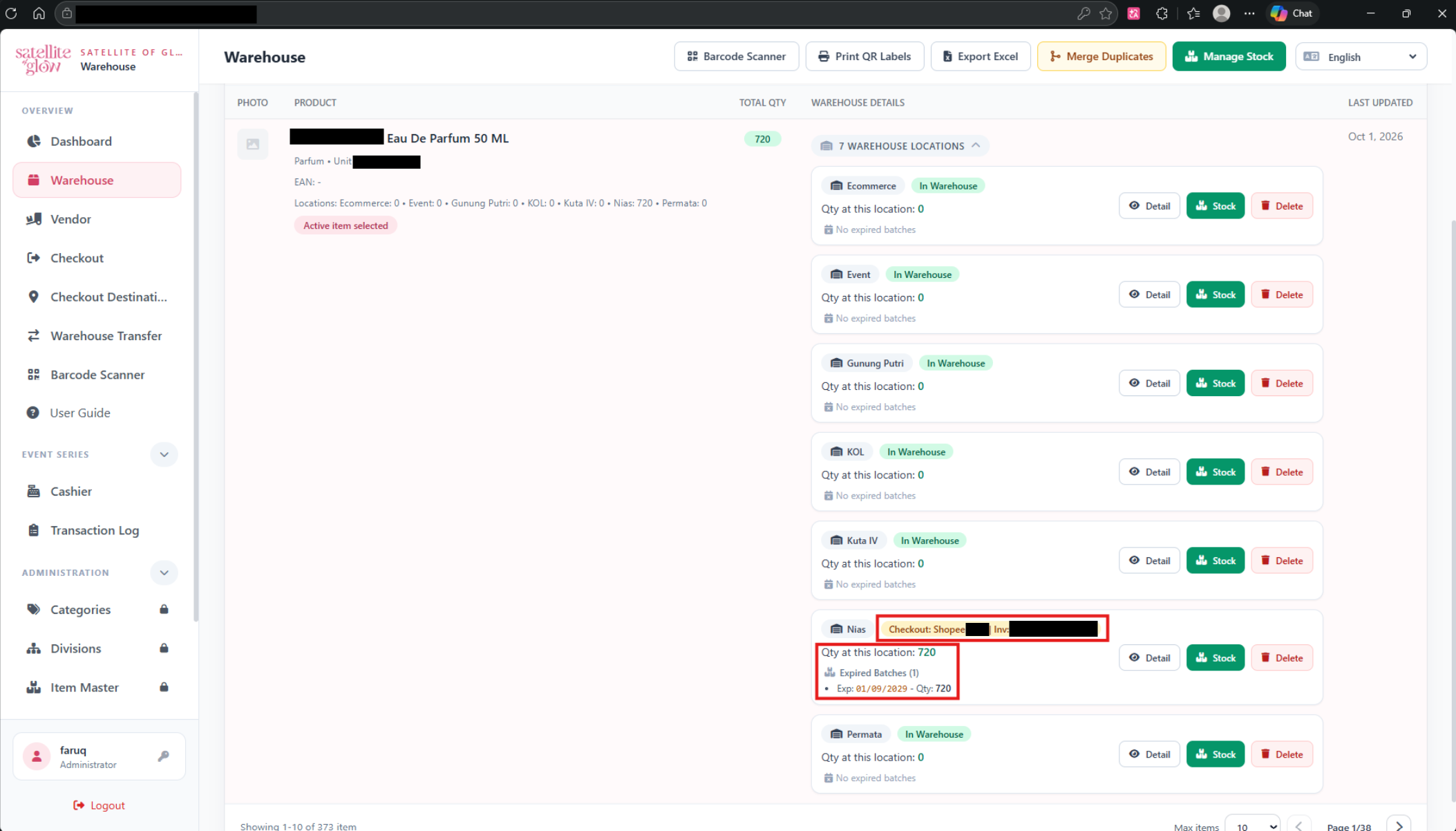View Detail for Ecommerce location
Viewport: 1456px width, 831px height.
[x=1149, y=206]
